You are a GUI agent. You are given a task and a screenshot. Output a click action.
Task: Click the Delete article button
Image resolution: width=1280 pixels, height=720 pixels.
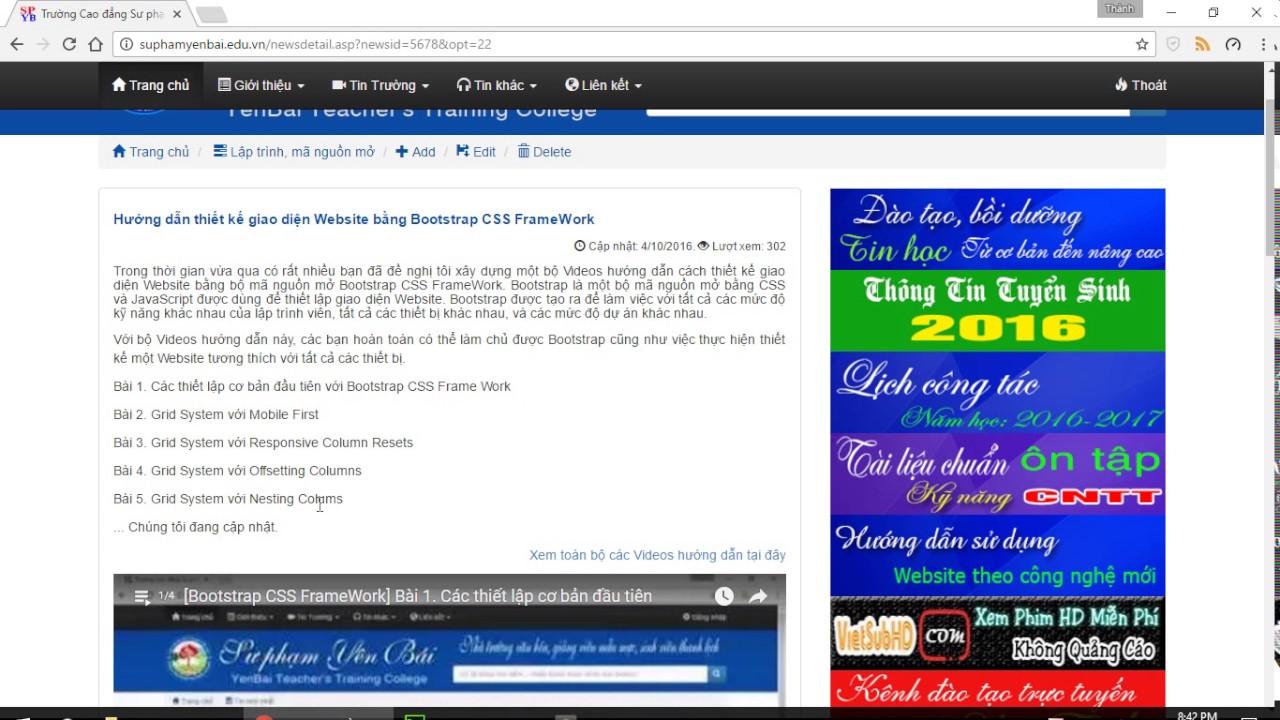[x=544, y=152]
